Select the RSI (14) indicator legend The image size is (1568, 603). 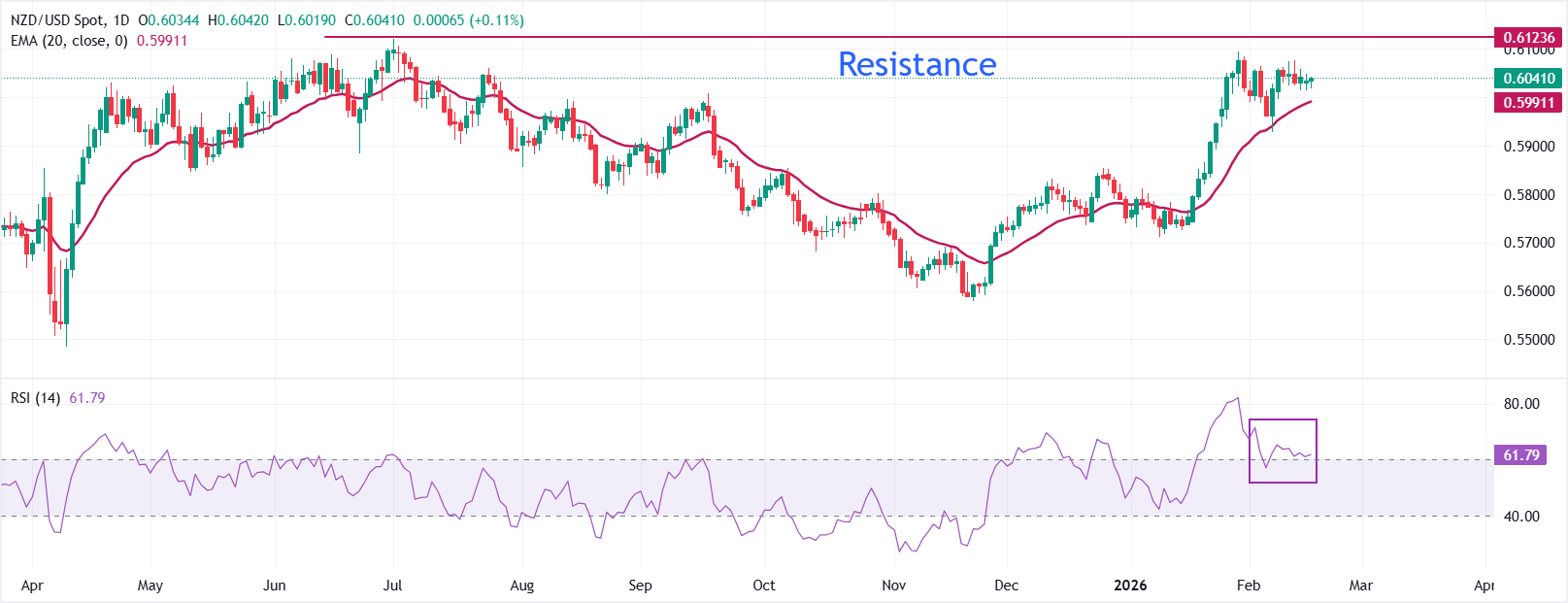pyautogui.click(x=36, y=398)
